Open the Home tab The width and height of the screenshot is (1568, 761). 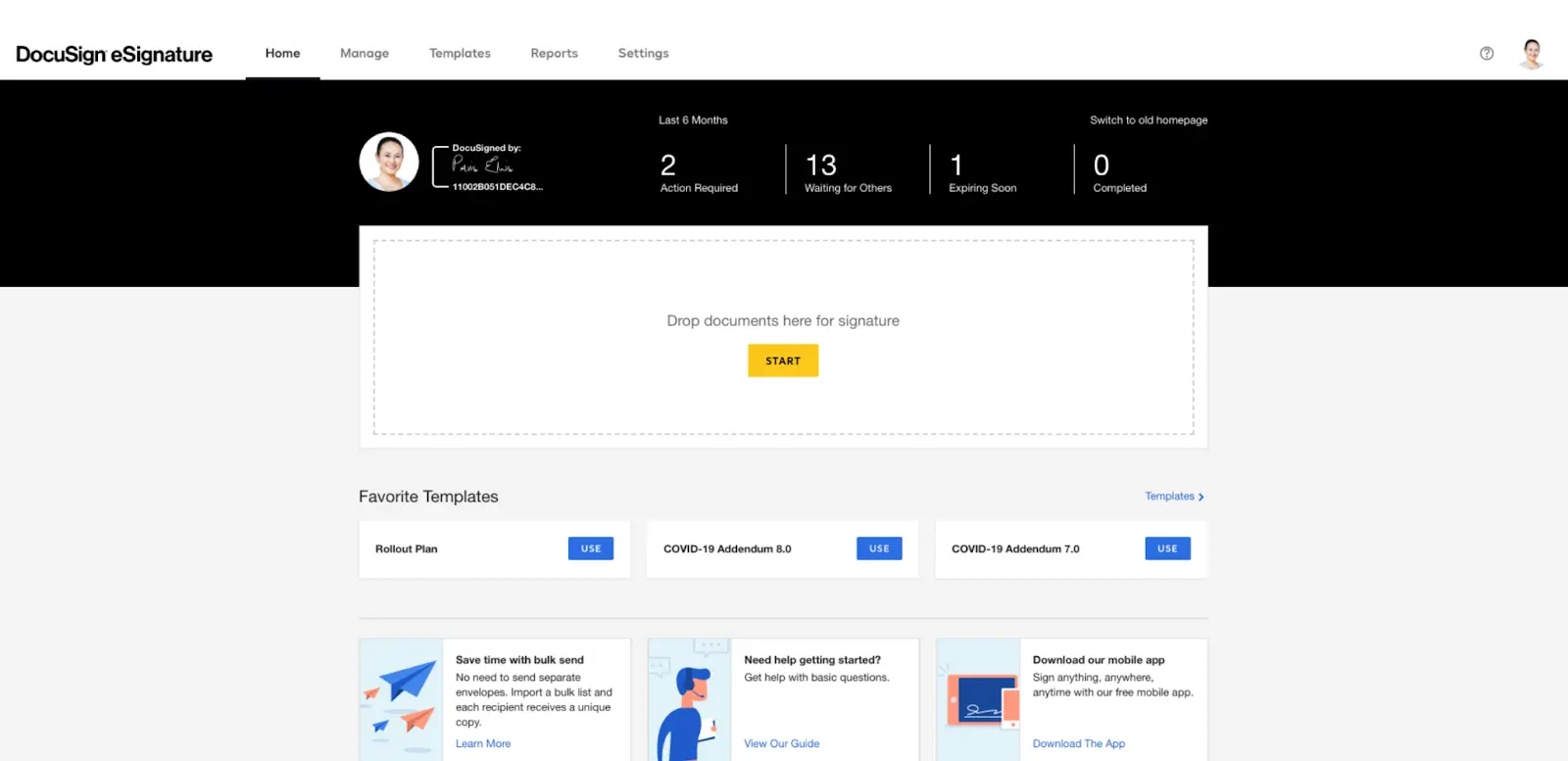click(x=282, y=53)
